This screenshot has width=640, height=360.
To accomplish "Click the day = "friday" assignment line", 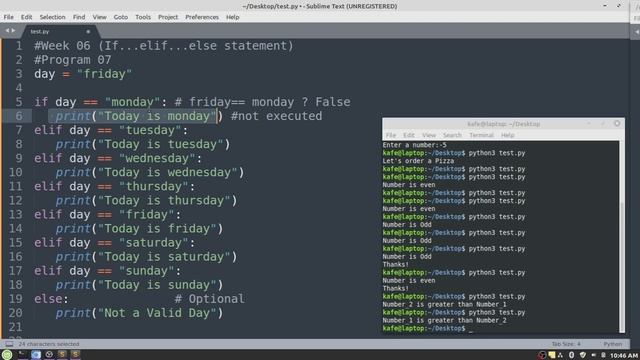I will [x=83, y=74].
